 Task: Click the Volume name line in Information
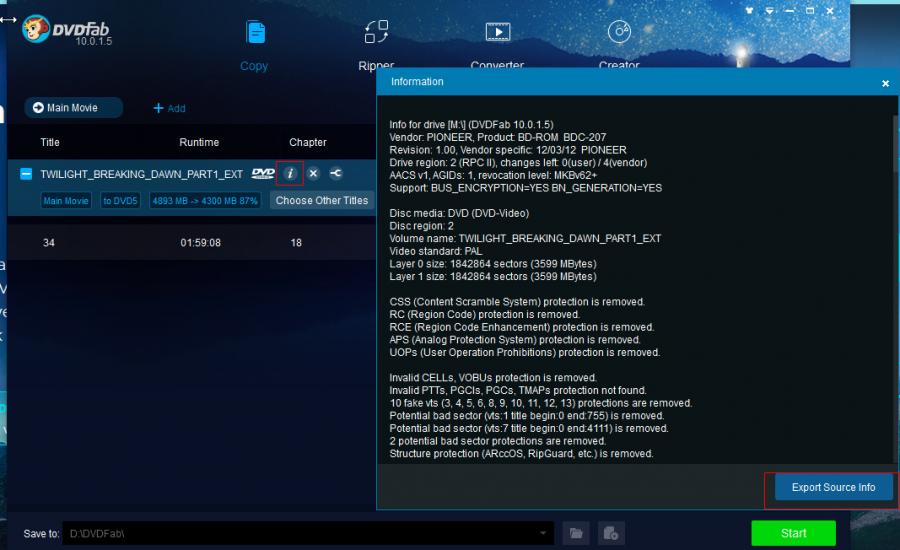[x=525, y=238]
